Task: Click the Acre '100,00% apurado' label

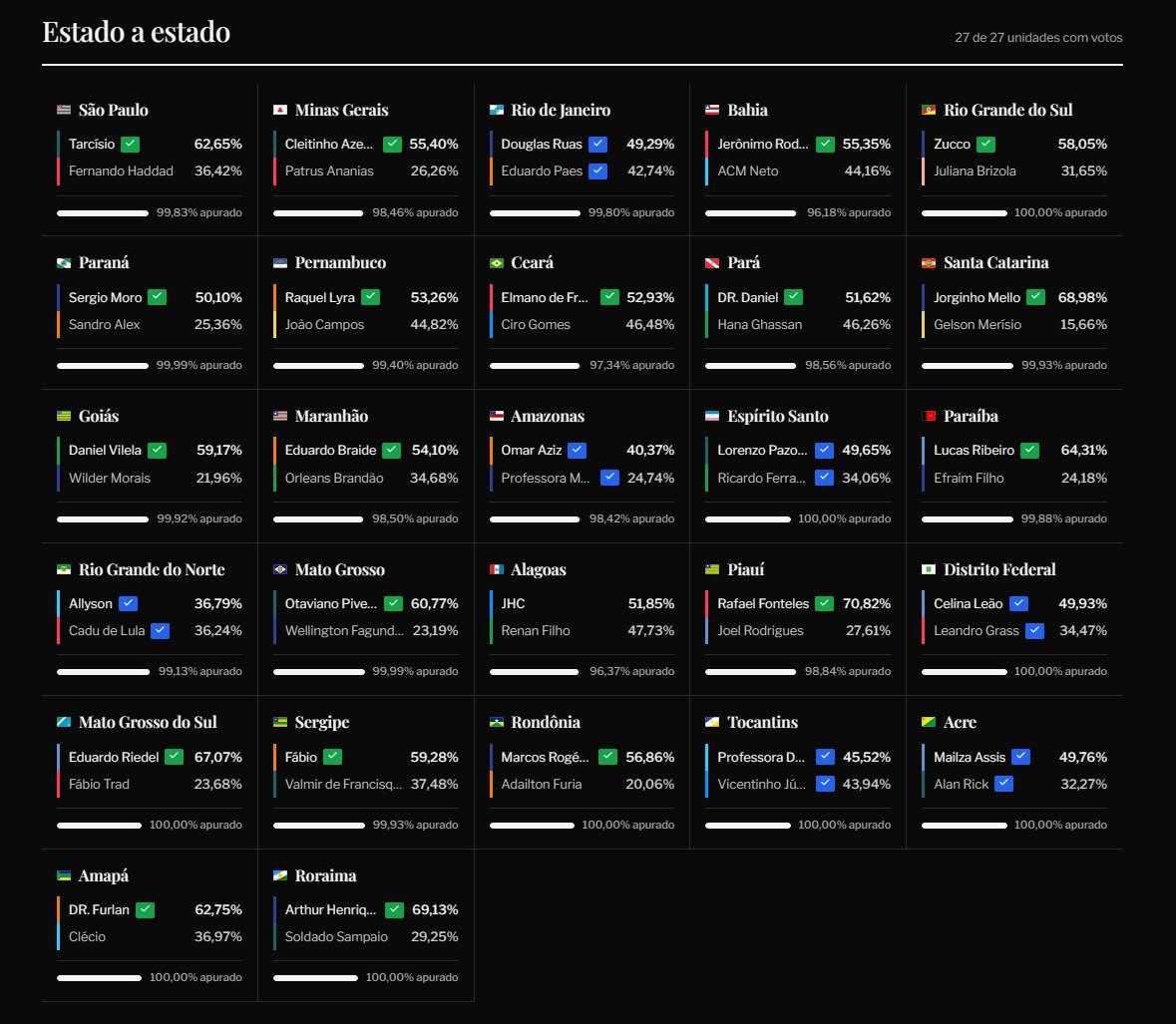Action: click(x=1060, y=825)
